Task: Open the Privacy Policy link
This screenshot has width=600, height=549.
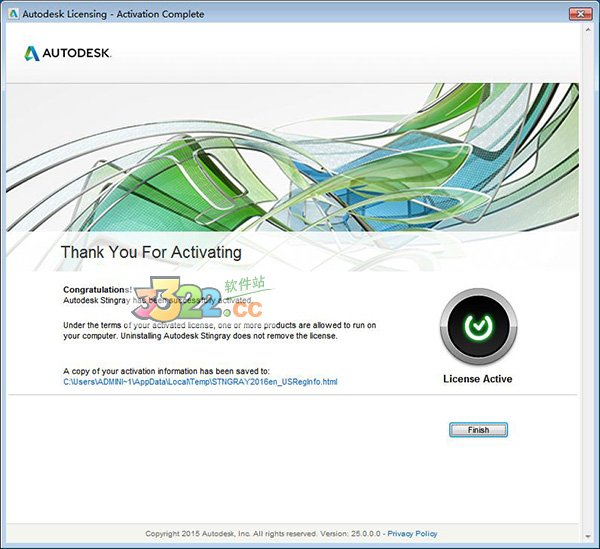Action: click(x=412, y=533)
